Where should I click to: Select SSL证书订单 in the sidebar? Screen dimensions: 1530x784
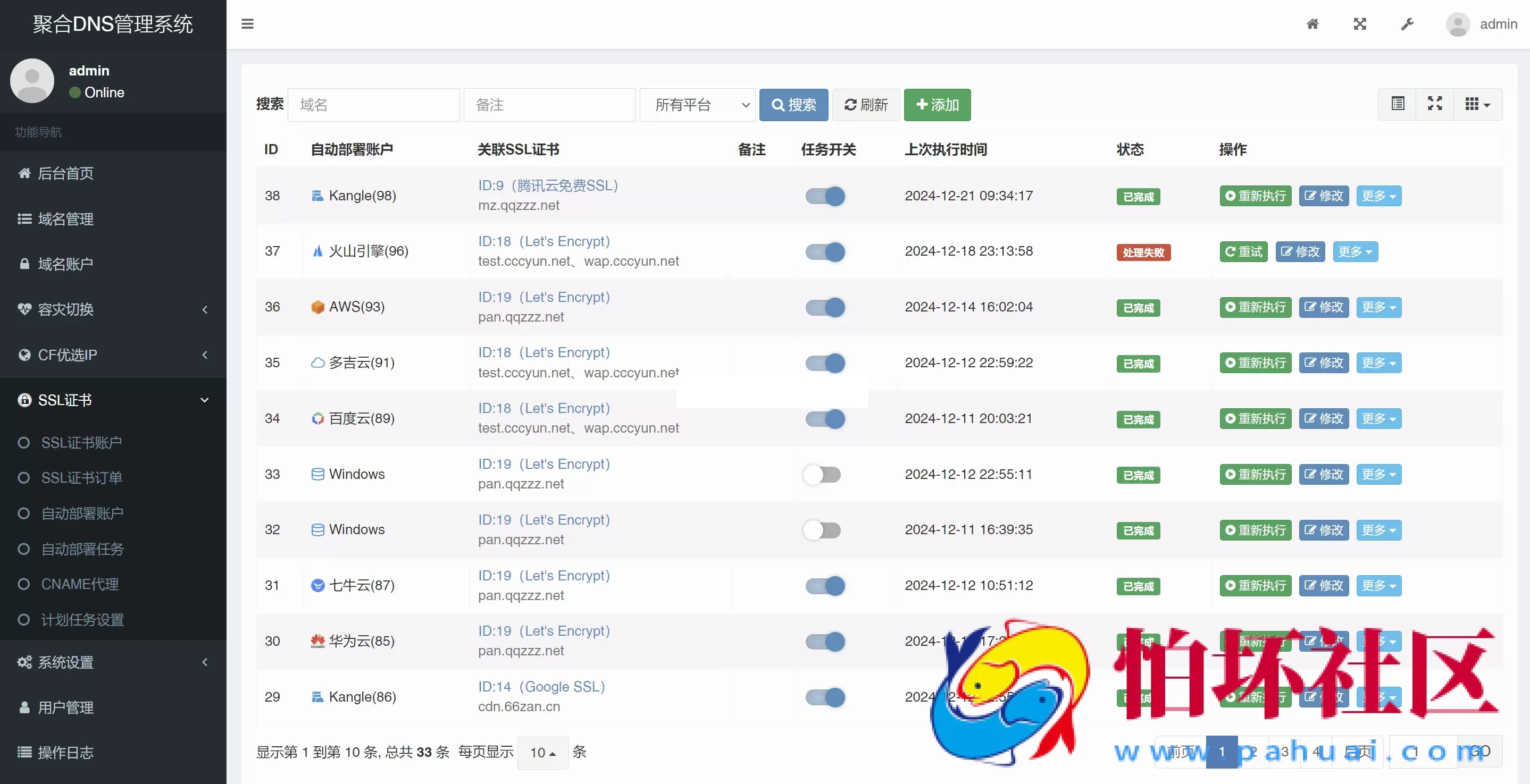coord(81,478)
